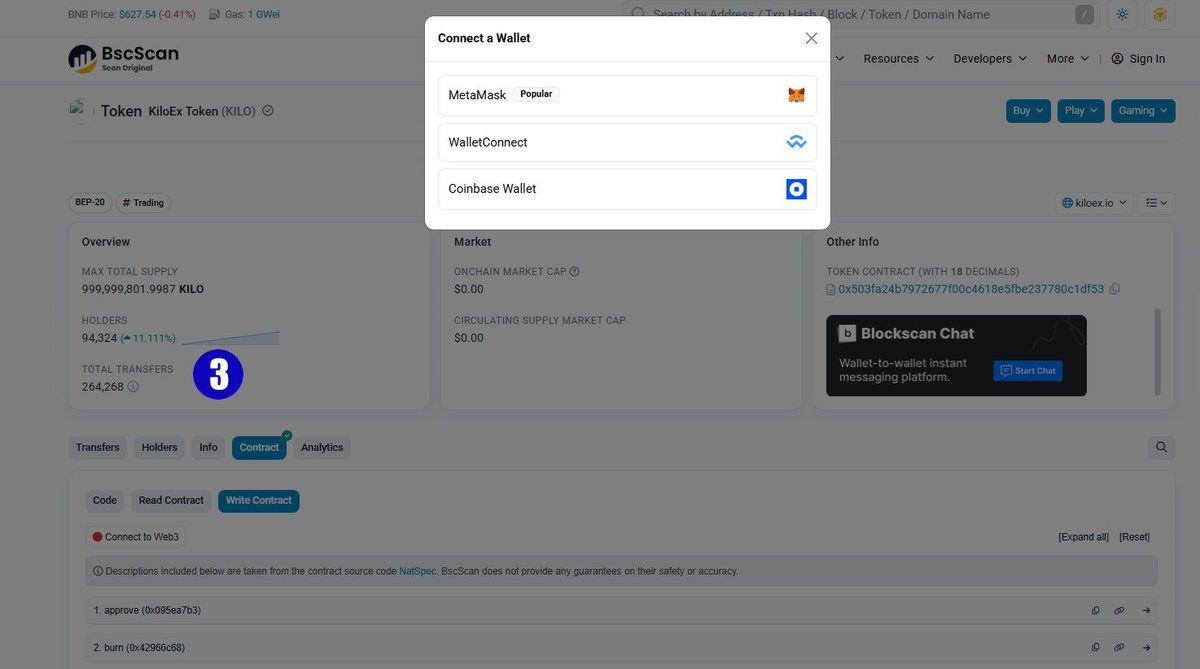Click Expand all link
The image size is (1200, 669).
[x=1084, y=537]
